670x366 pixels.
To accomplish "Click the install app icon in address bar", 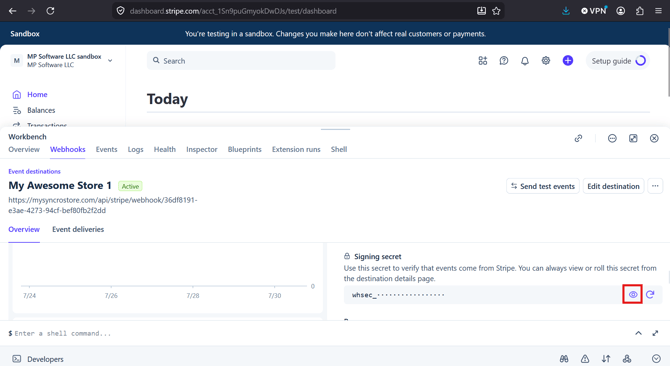I will (x=481, y=11).
